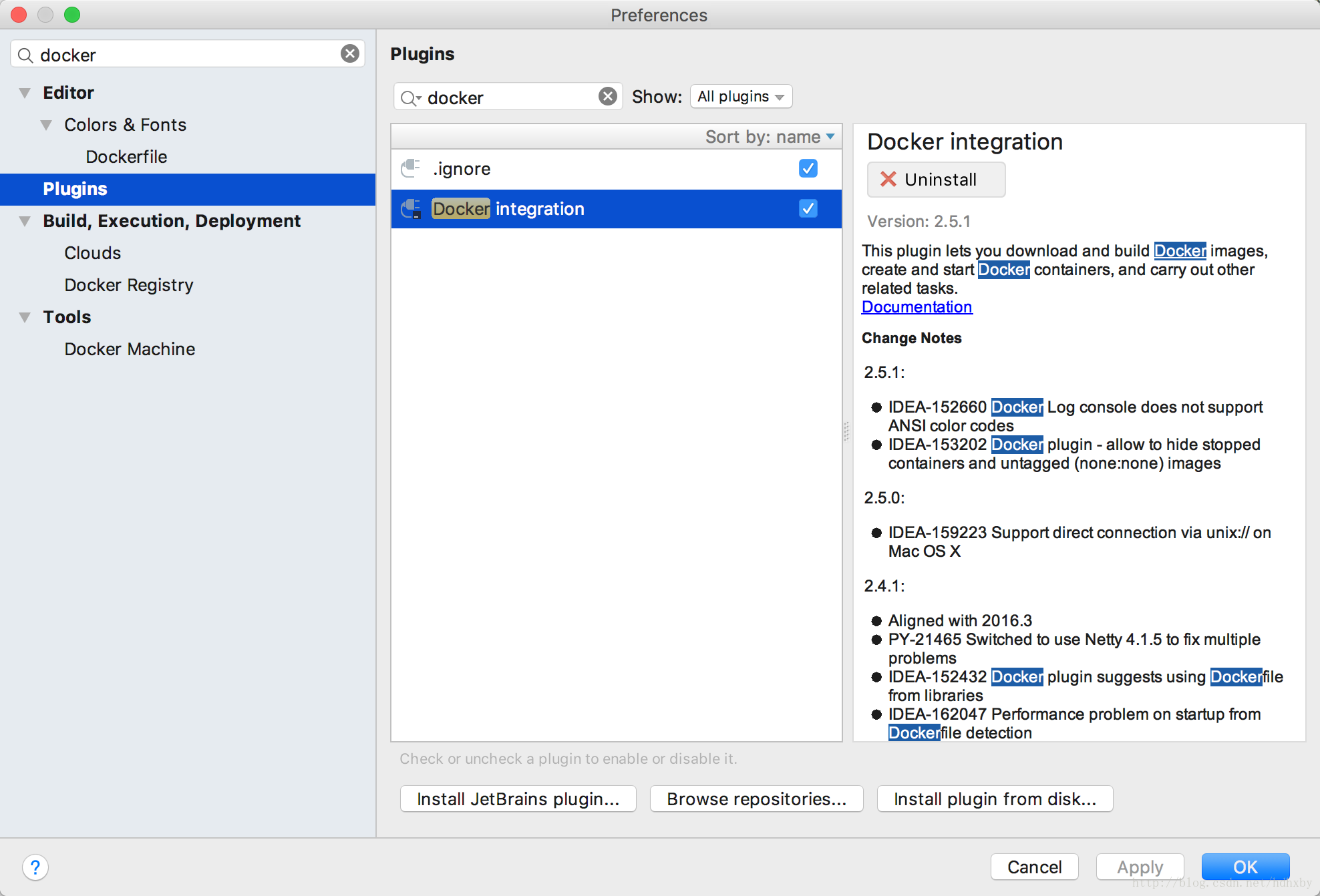Click the Docker link in plugin description
Image resolution: width=1320 pixels, height=896 pixels.
click(1180, 251)
